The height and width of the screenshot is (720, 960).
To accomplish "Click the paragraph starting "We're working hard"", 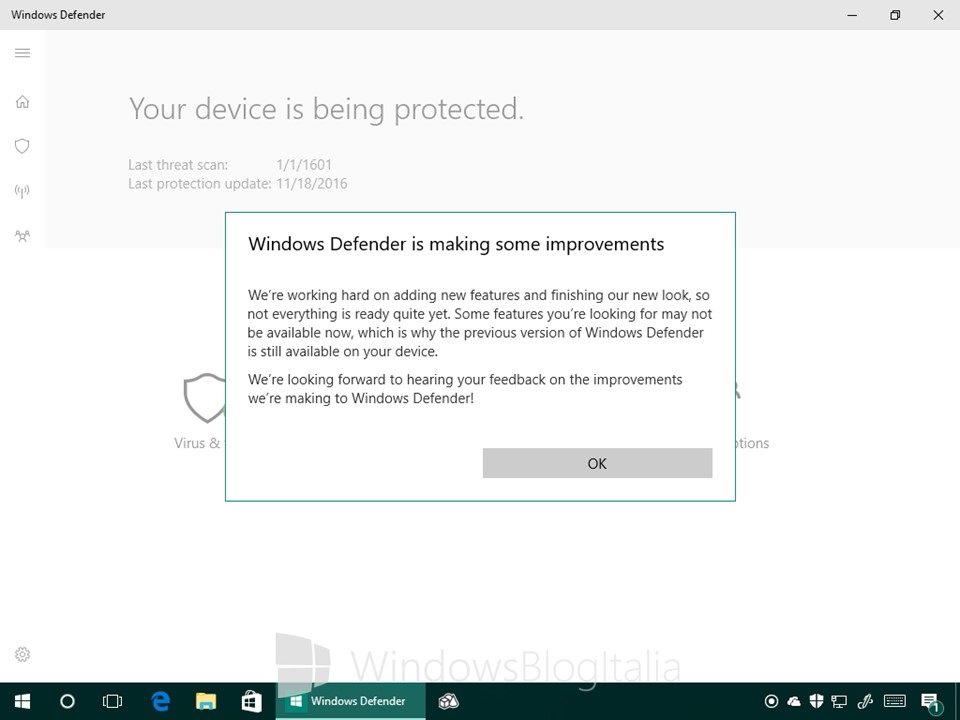I will [479, 323].
